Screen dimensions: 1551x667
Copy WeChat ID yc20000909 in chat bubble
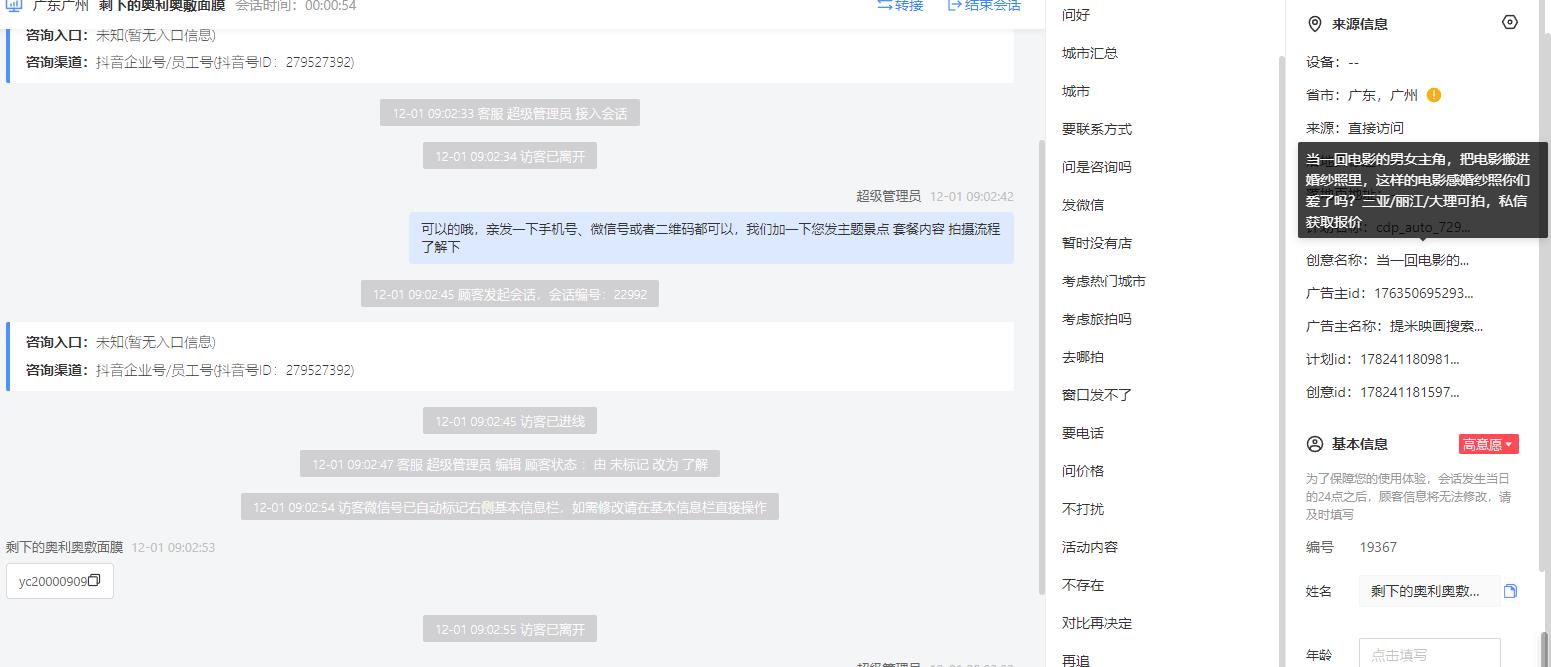(x=95, y=581)
